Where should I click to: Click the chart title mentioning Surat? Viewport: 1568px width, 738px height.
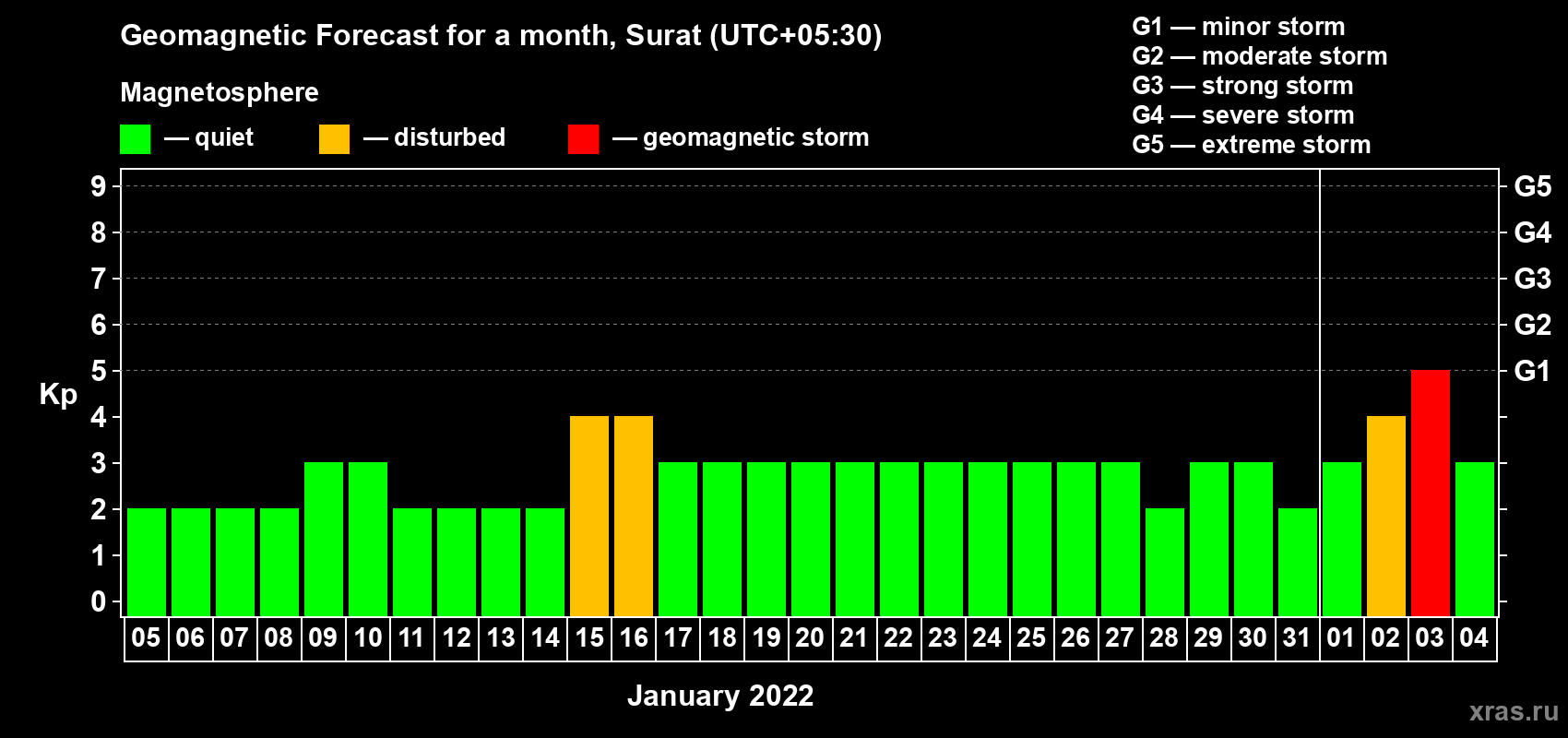[x=501, y=36]
